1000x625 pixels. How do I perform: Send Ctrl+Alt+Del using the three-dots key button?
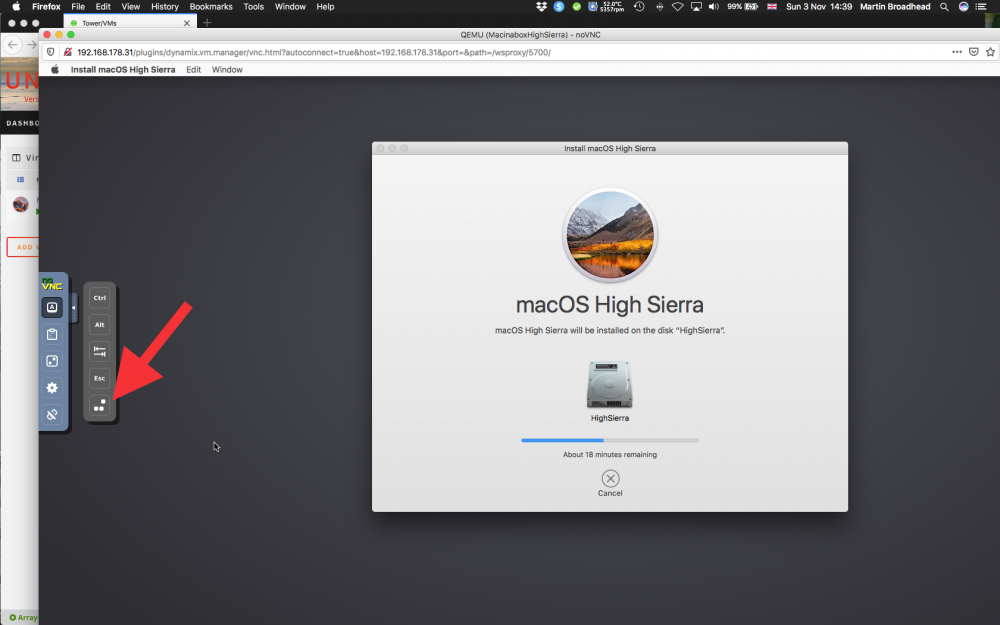click(99, 405)
